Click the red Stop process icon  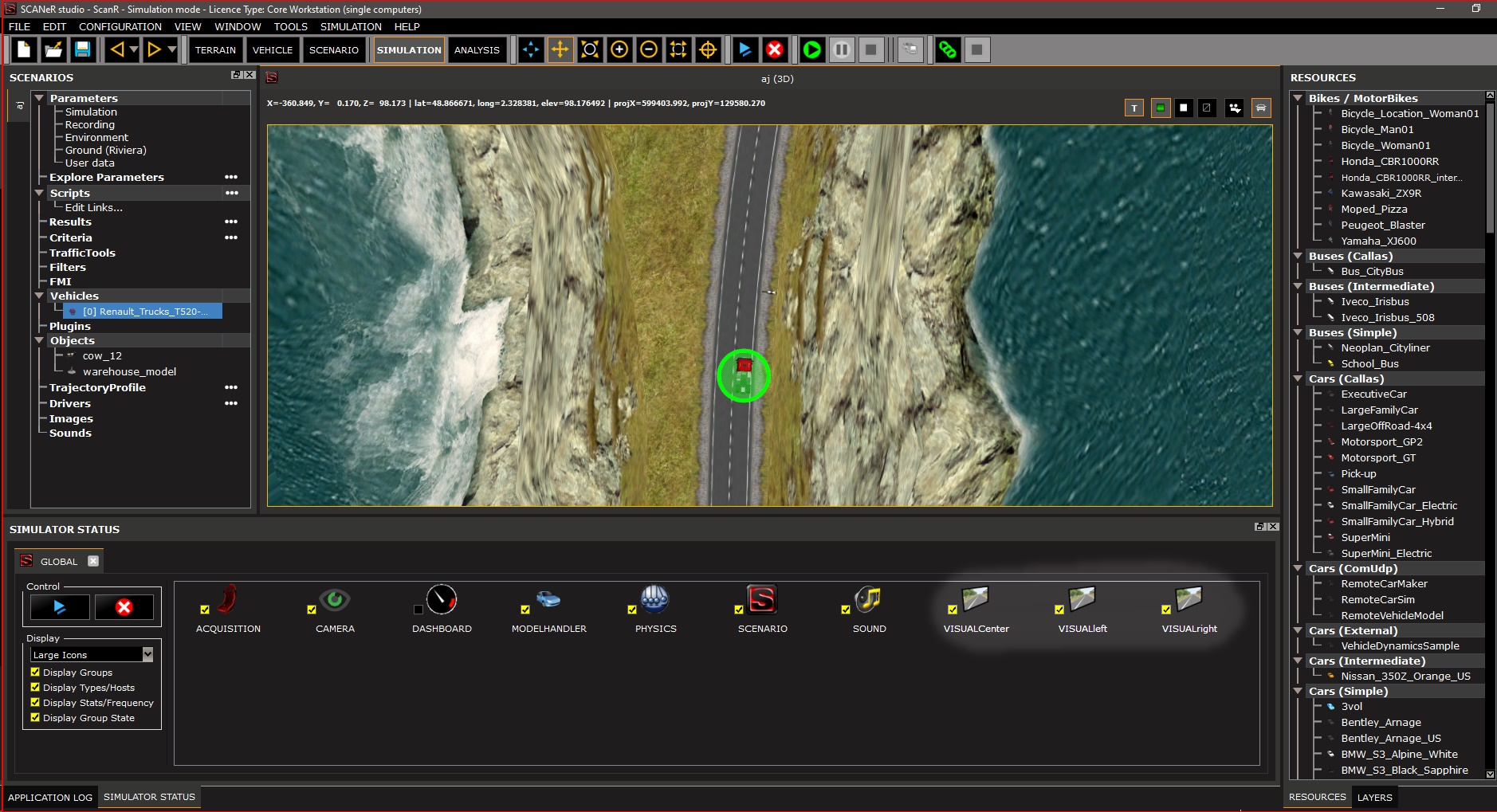775,49
